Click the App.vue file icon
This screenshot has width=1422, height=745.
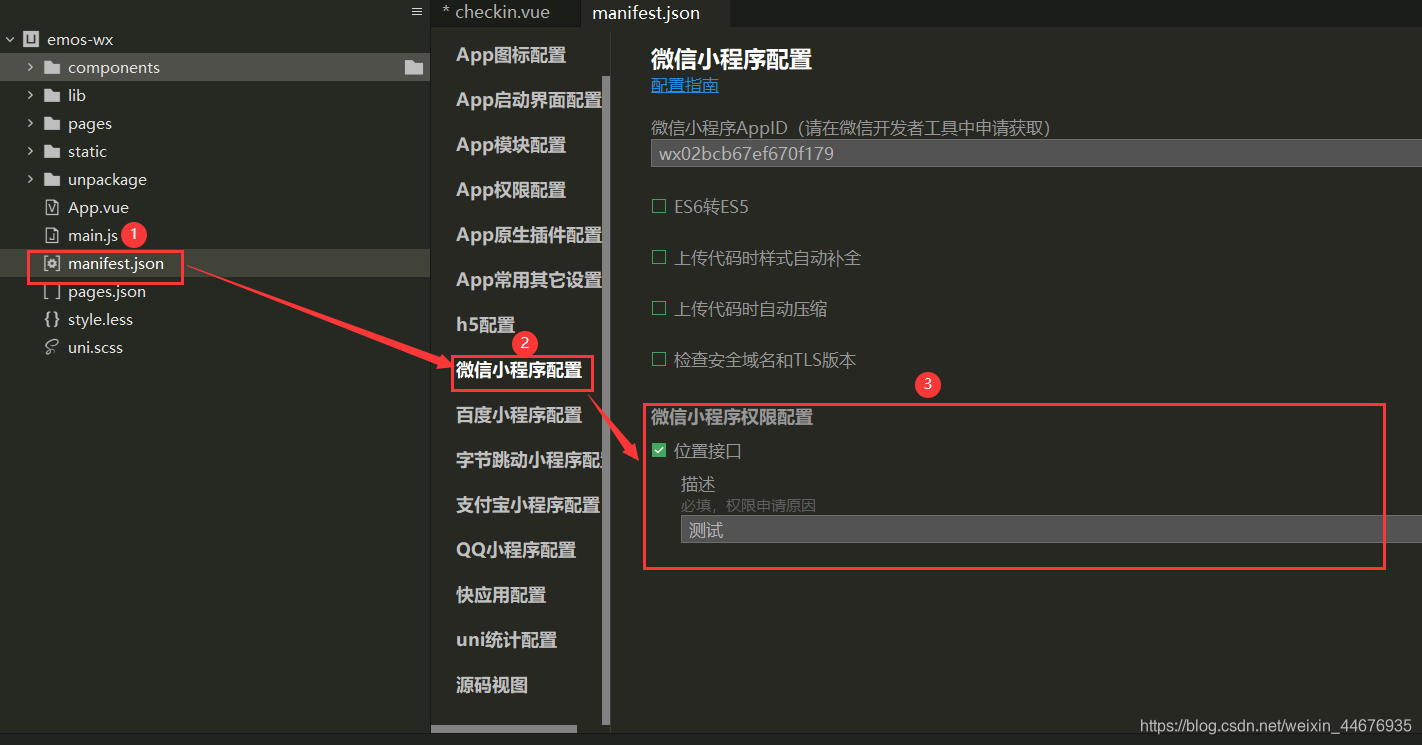[52, 208]
